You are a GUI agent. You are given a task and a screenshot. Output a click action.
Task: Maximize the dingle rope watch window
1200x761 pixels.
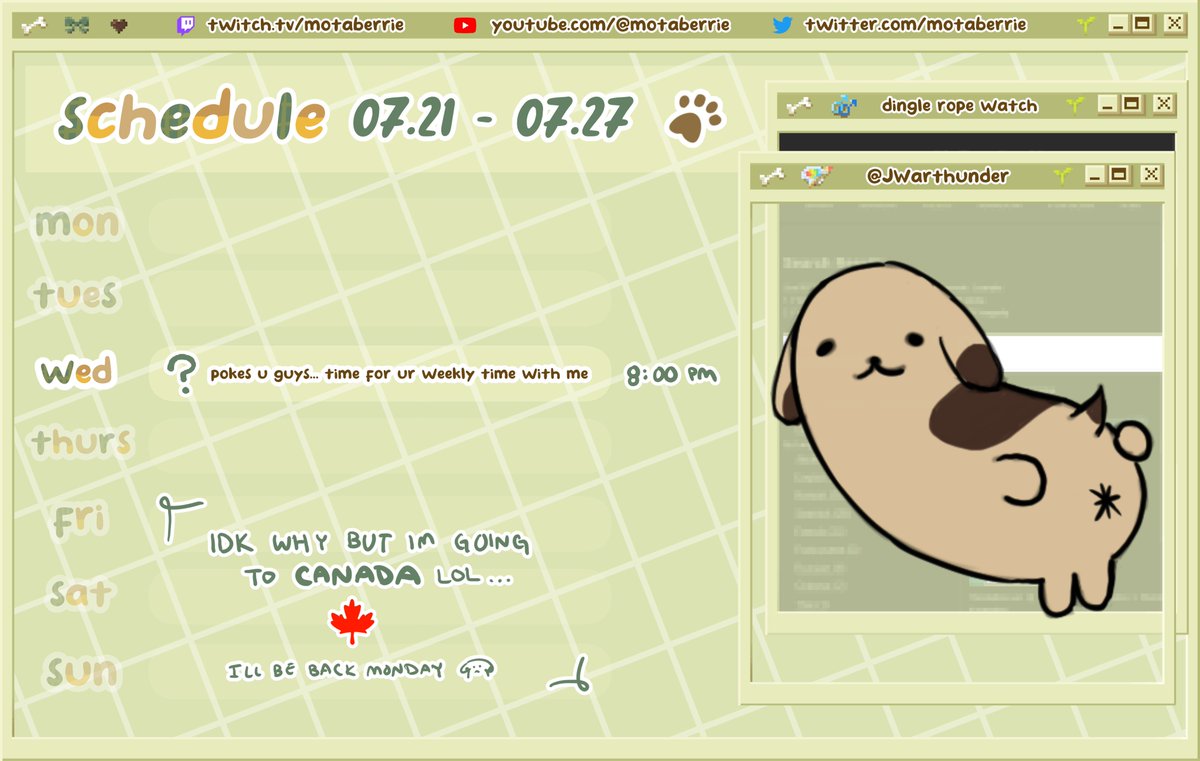coord(1131,104)
